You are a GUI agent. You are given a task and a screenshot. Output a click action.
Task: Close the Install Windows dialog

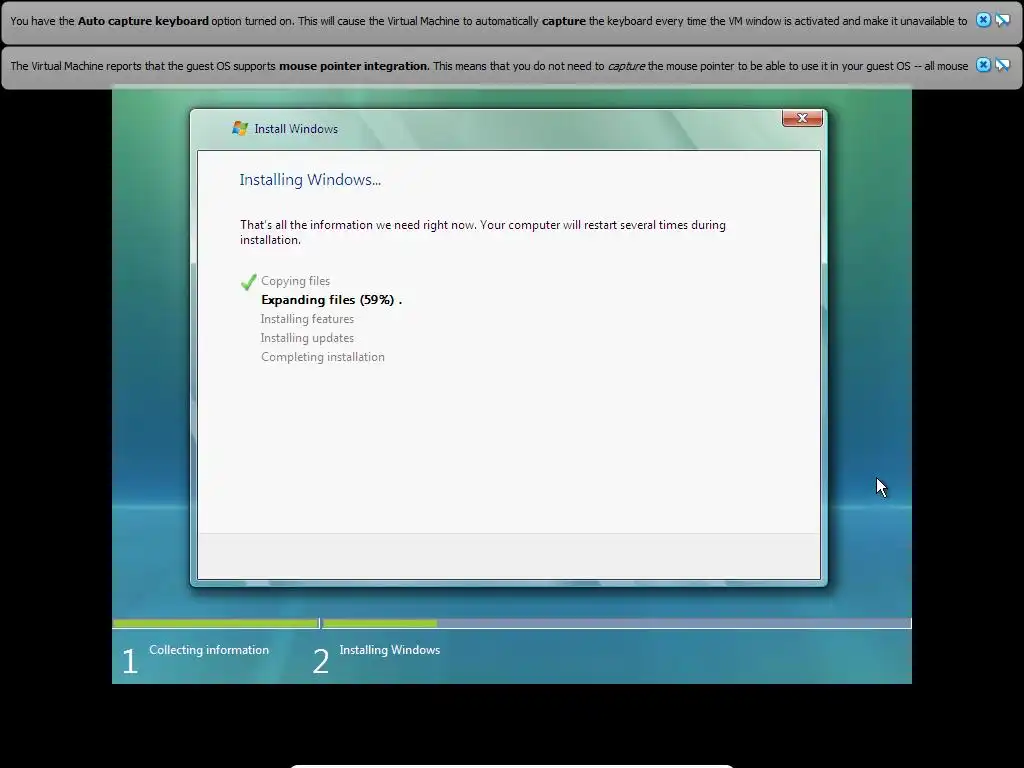pyautogui.click(x=802, y=118)
